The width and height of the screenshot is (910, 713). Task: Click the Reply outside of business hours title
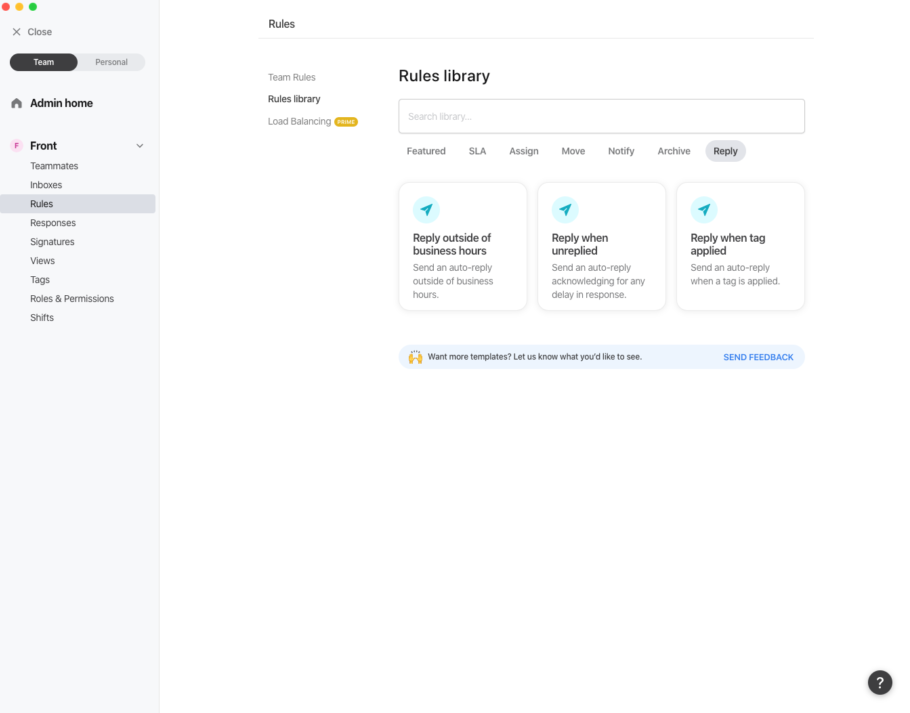(x=452, y=244)
